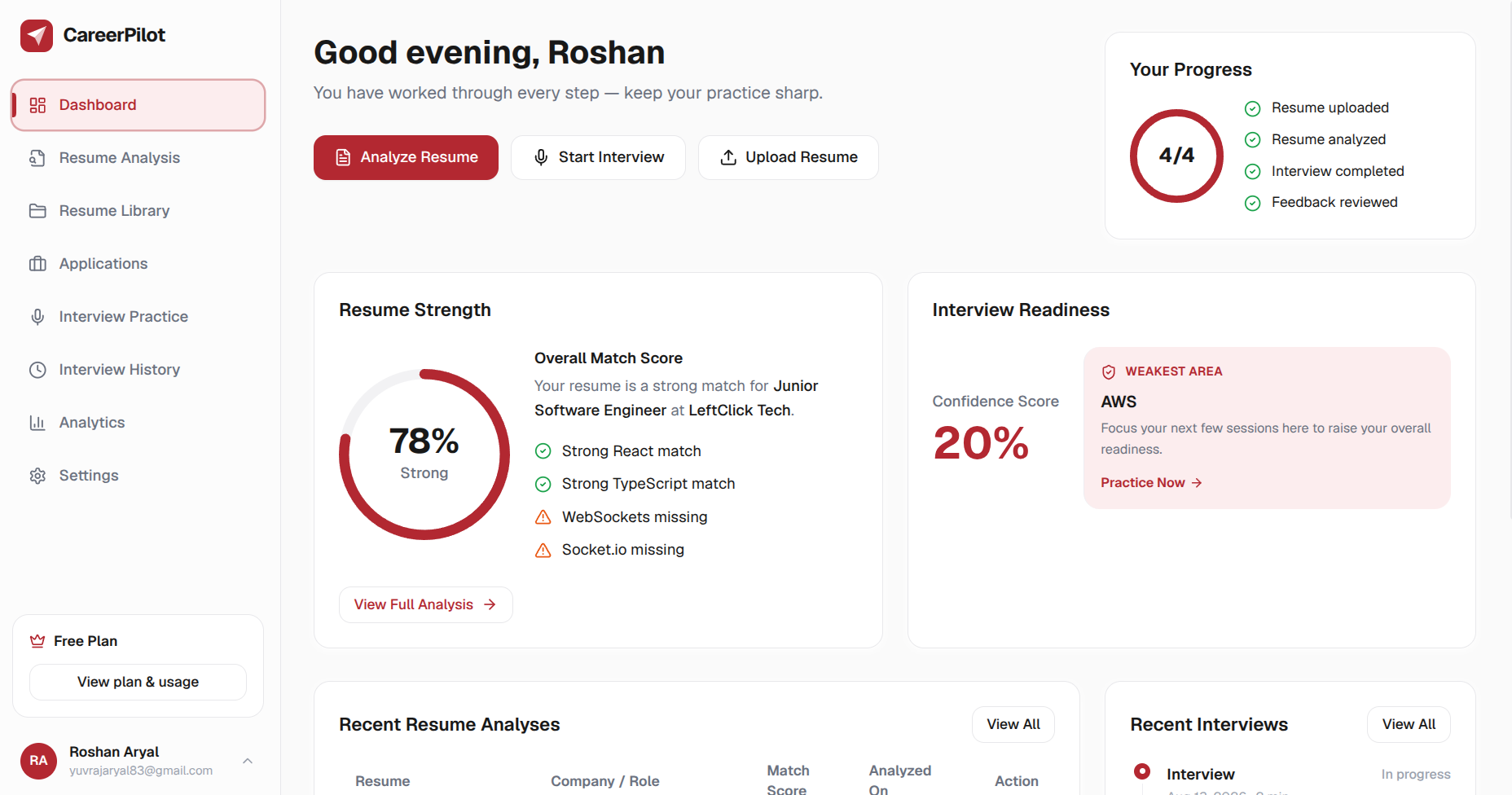Screen dimensions: 1512x795
Task: Click the Junior Software Engineer role text
Action: pos(676,398)
